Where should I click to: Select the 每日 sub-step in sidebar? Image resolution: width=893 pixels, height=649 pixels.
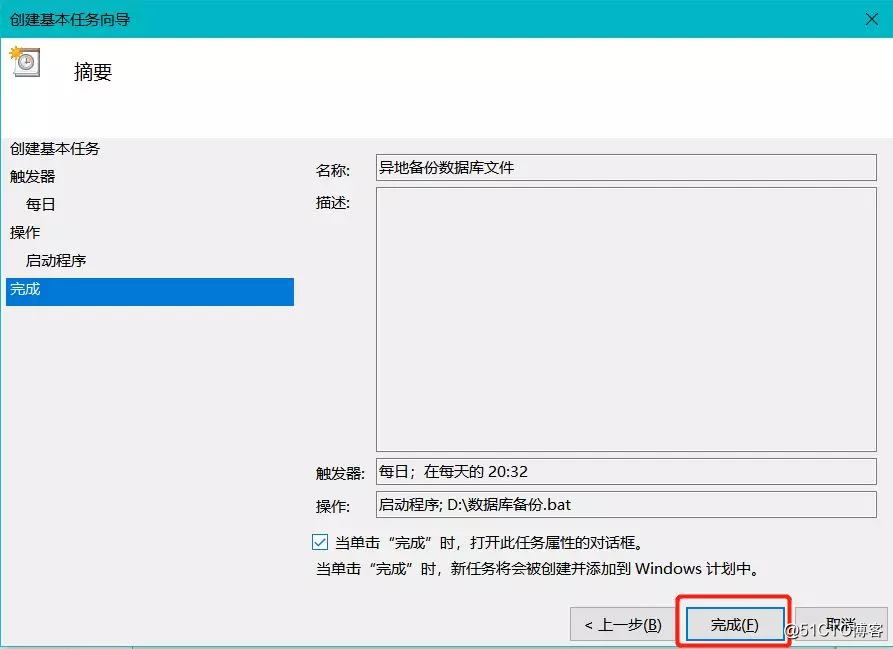(40, 204)
